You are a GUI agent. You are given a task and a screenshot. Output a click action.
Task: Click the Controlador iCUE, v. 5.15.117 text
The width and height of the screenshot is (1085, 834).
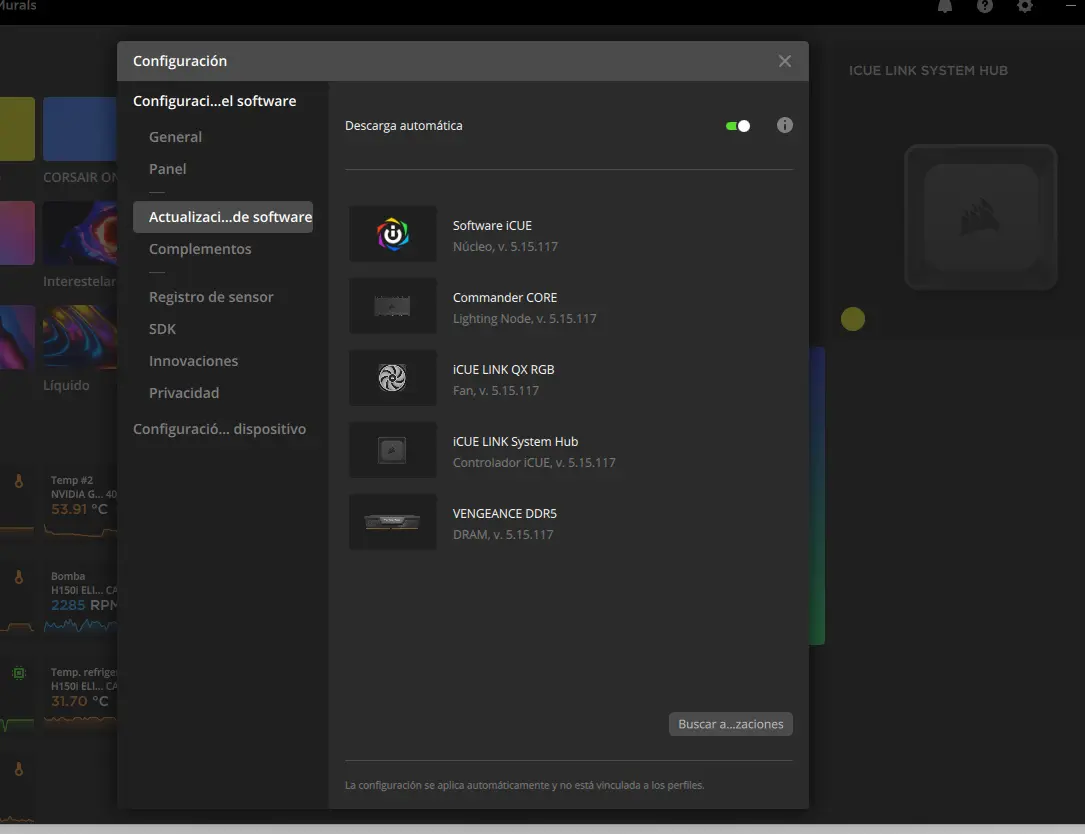[x=534, y=462]
